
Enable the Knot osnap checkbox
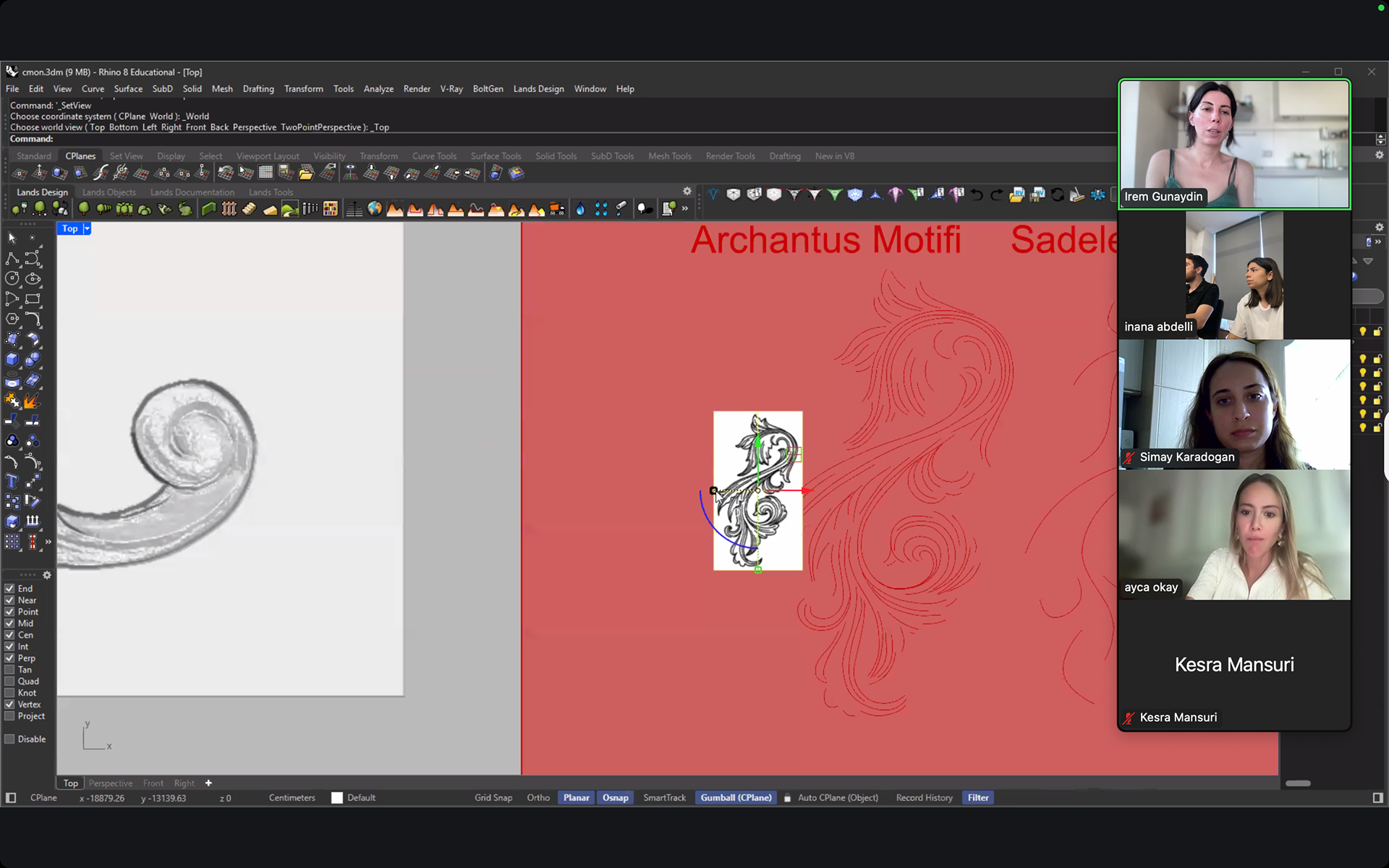9,693
